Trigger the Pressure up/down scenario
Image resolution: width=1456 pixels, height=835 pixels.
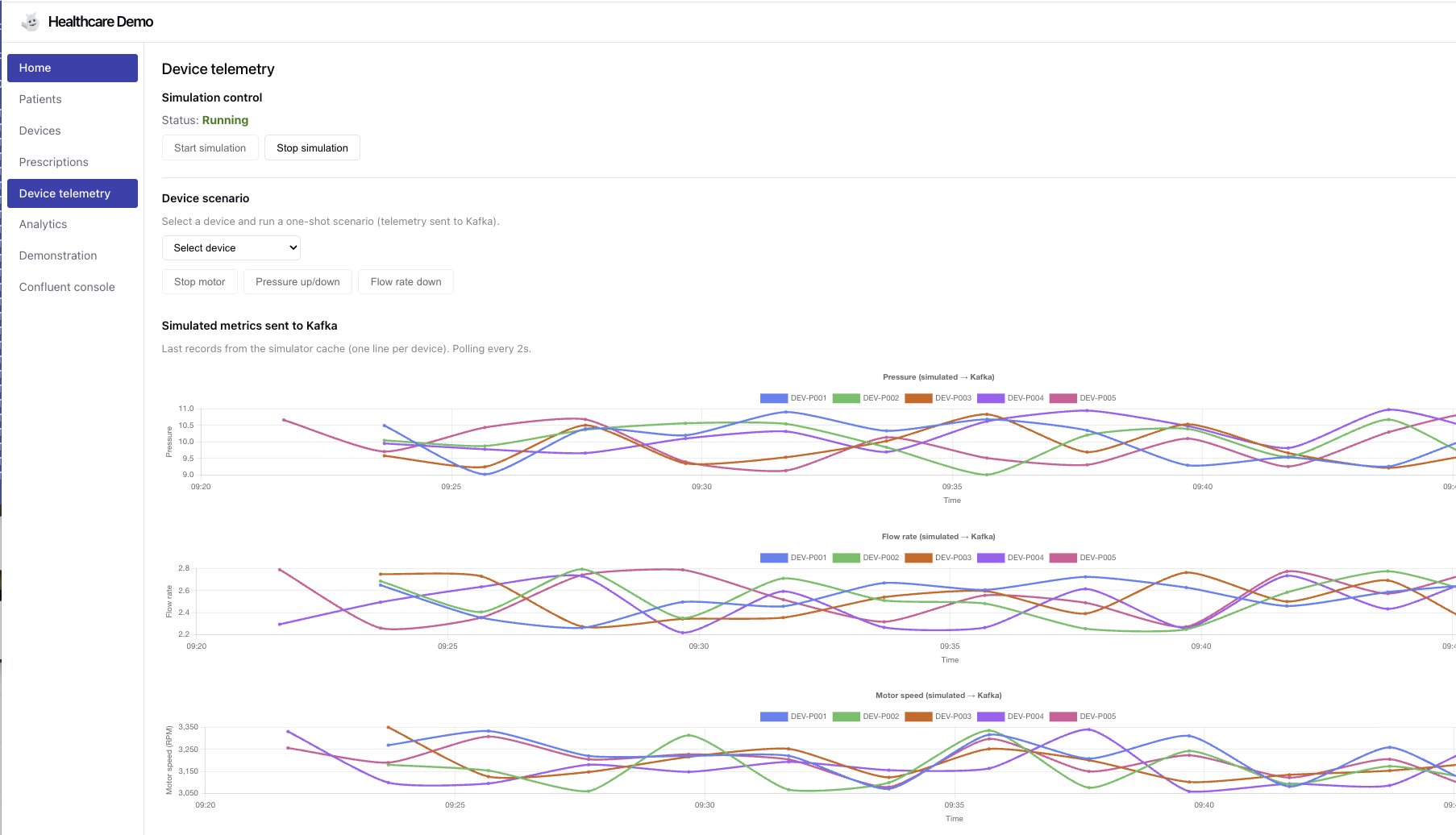(x=297, y=282)
